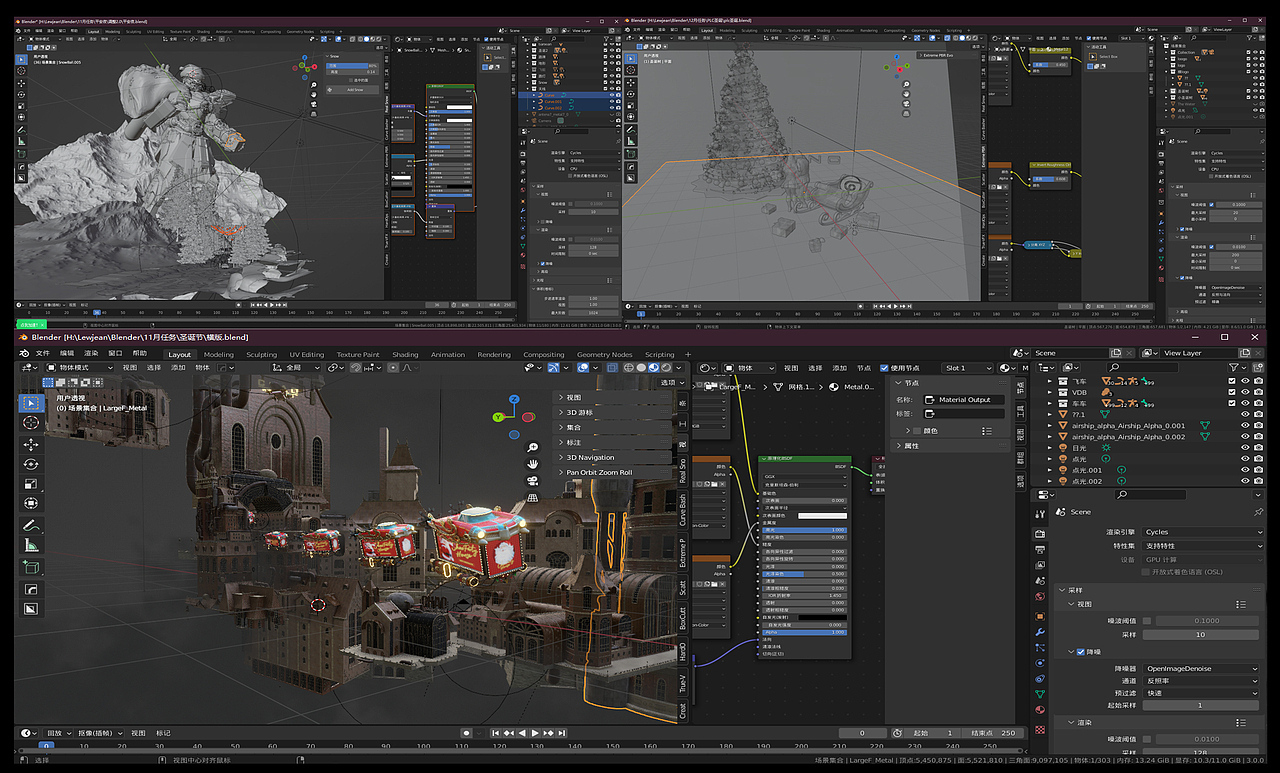The height and width of the screenshot is (773, 1280).
Task: Select the Scale tool in bottom window
Action: click(31, 484)
